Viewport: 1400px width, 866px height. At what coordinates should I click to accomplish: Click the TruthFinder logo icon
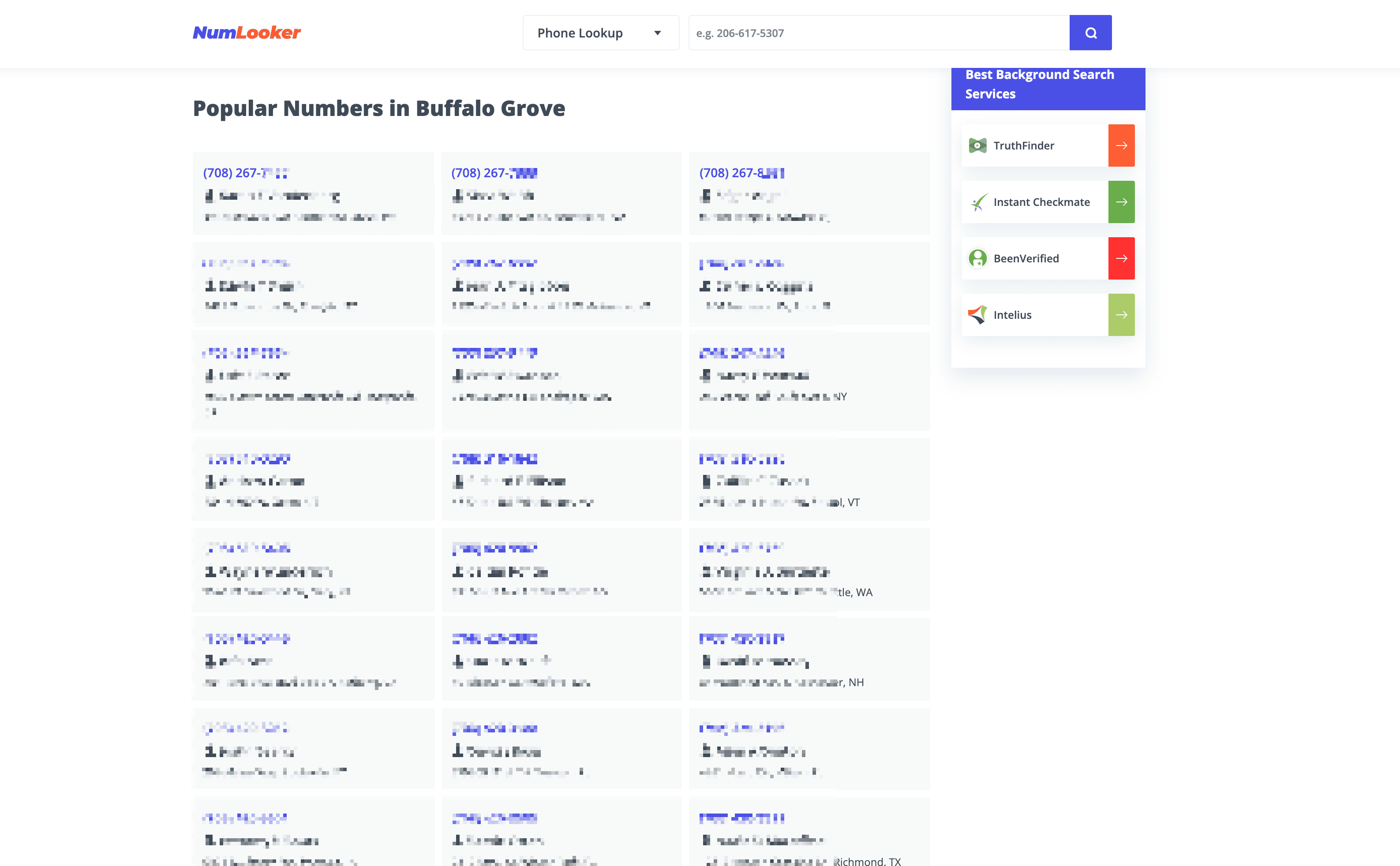click(x=977, y=146)
